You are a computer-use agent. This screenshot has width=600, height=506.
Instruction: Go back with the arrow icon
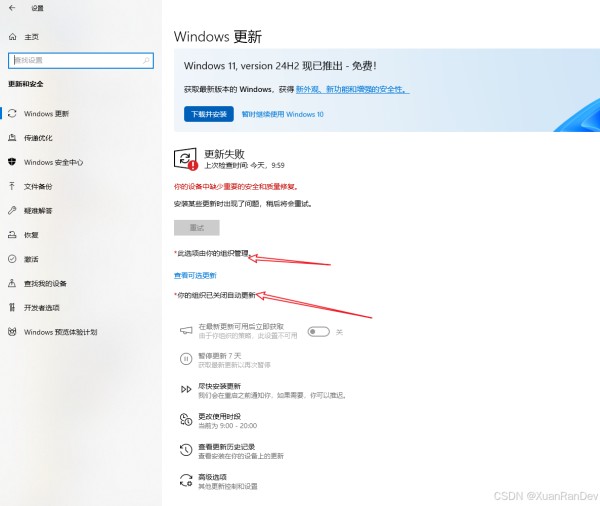(x=12, y=8)
